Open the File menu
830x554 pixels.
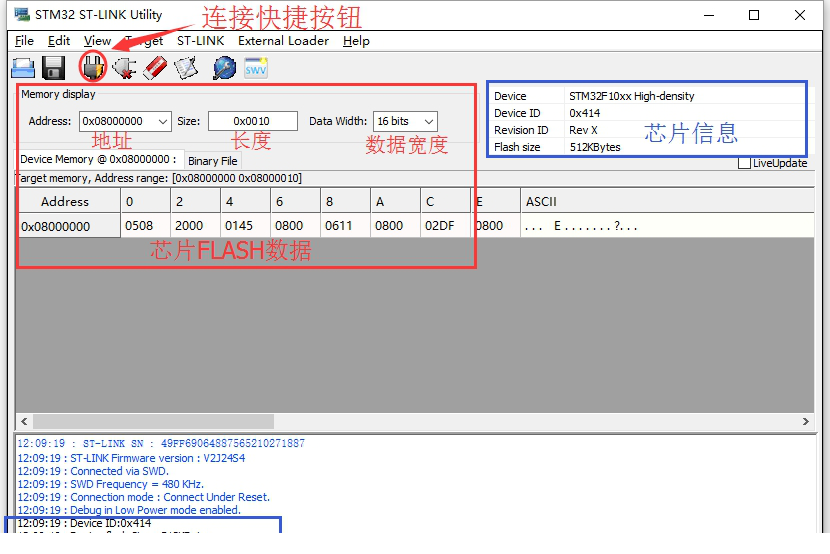[x=24, y=41]
